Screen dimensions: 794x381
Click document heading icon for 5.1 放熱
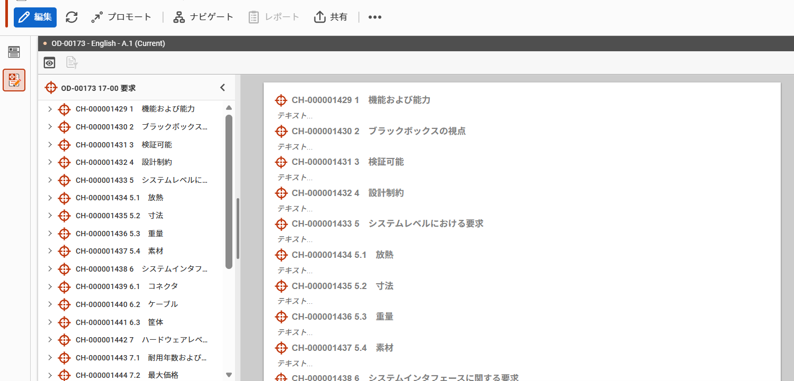point(281,255)
